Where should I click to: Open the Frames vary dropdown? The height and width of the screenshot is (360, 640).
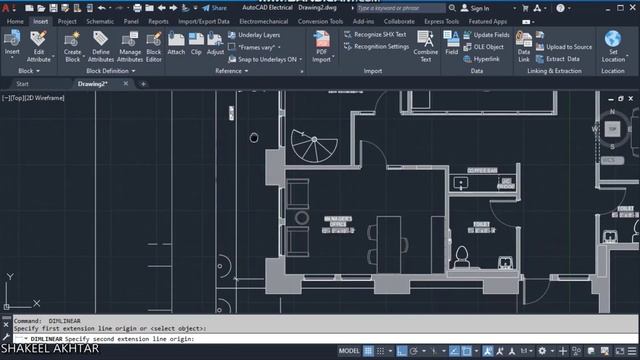(279, 47)
